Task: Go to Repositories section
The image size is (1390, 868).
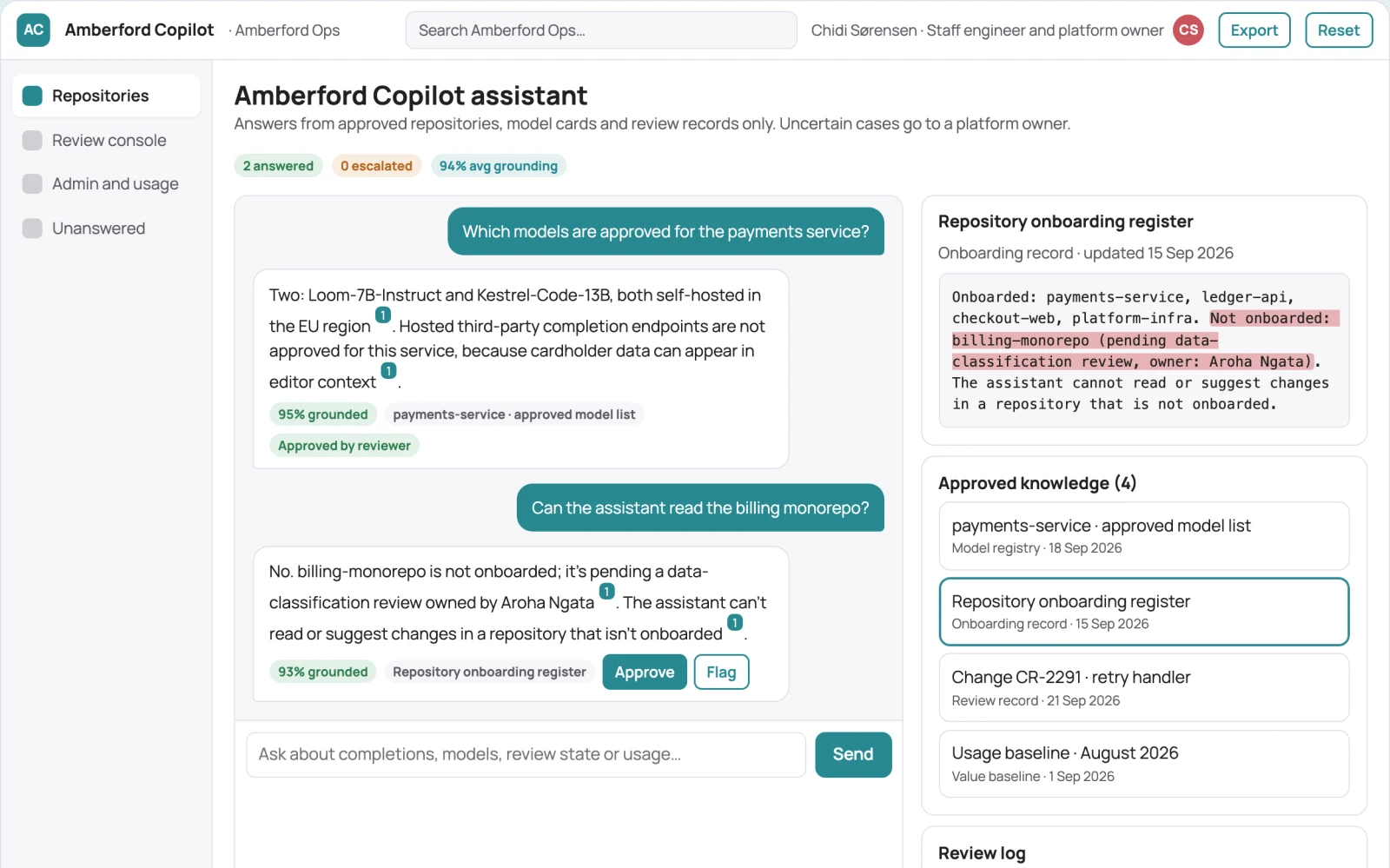Action: pos(106,96)
